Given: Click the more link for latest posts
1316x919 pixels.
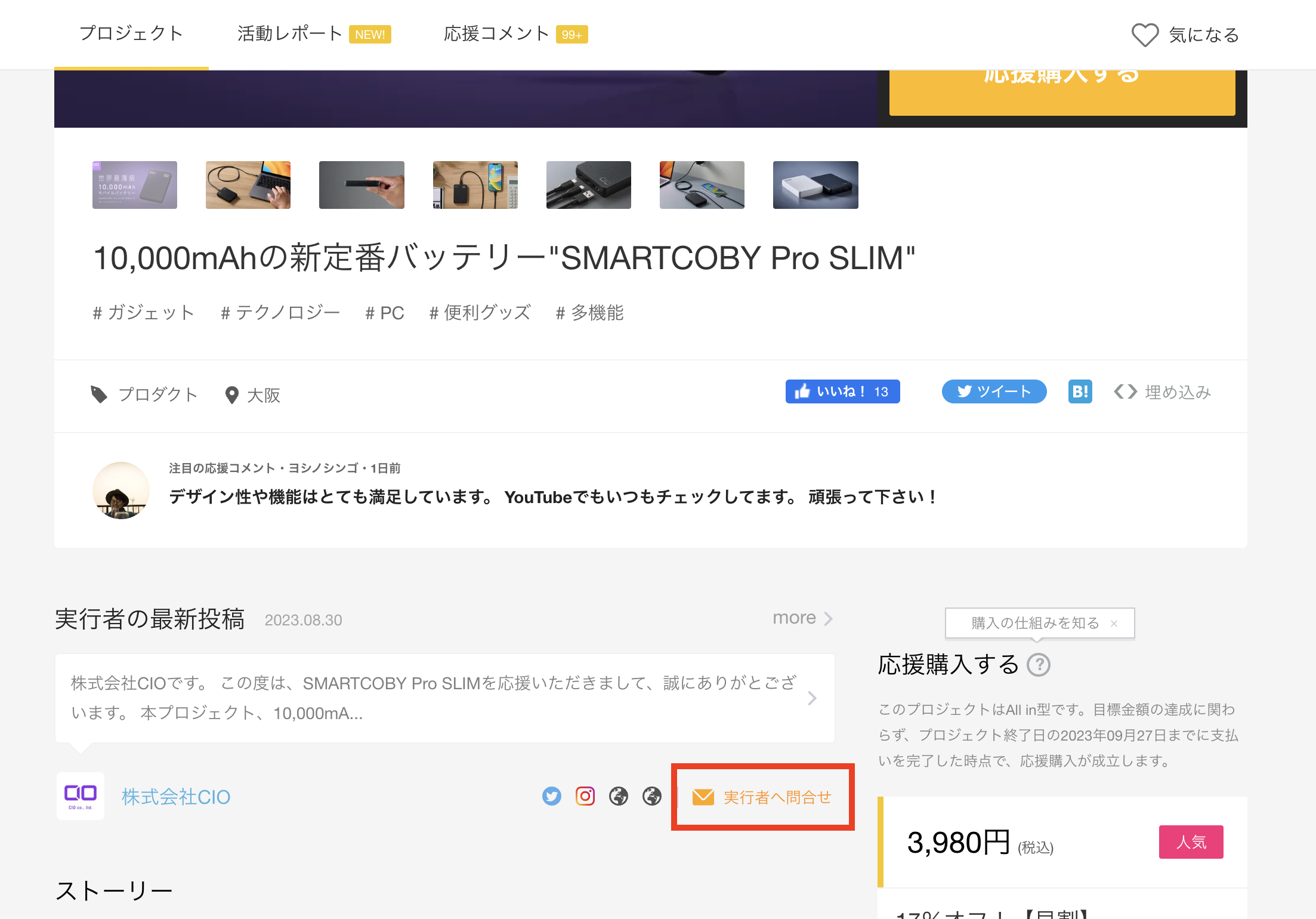Looking at the screenshot, I should (x=802, y=618).
